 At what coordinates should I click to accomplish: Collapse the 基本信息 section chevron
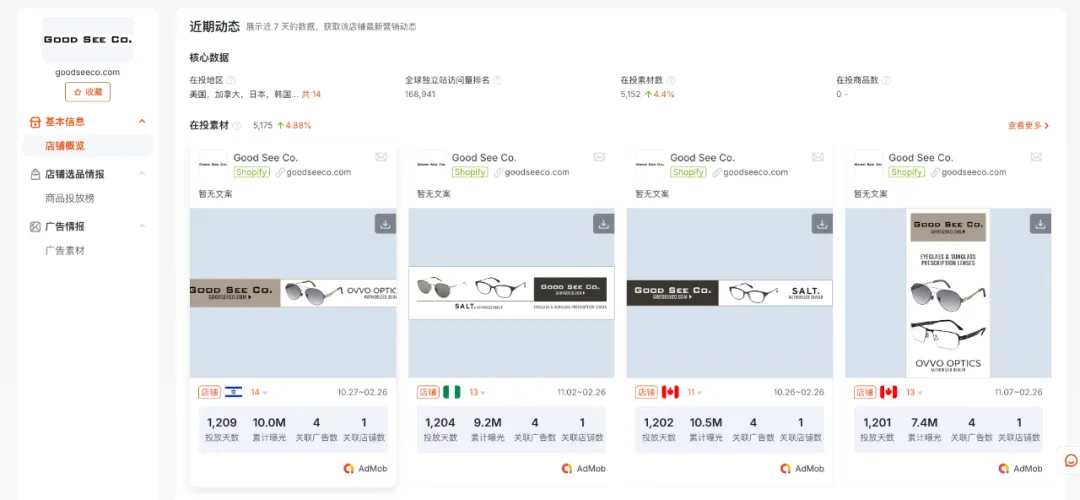coord(142,121)
